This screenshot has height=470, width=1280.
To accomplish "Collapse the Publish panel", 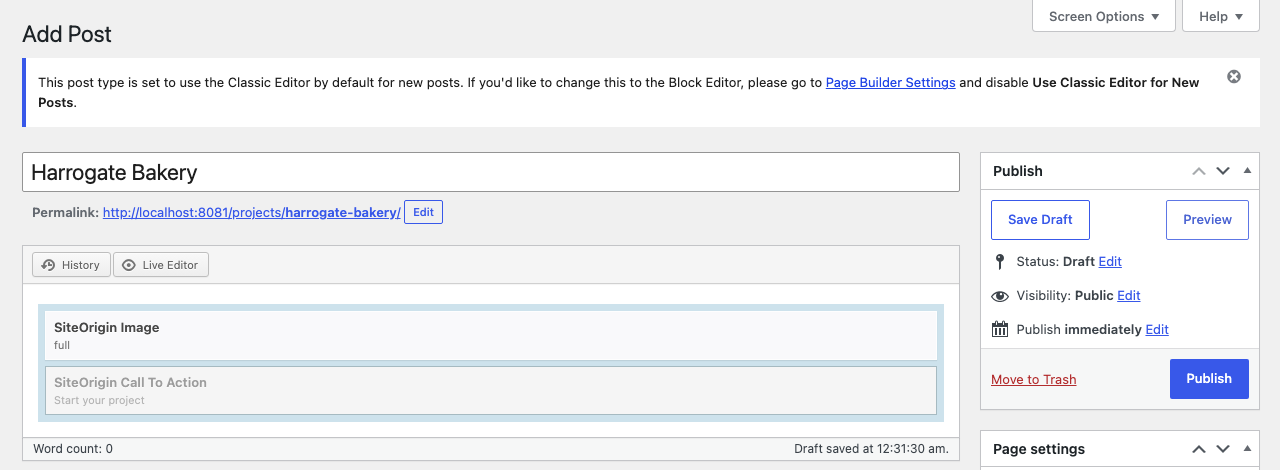I will [x=1246, y=171].
